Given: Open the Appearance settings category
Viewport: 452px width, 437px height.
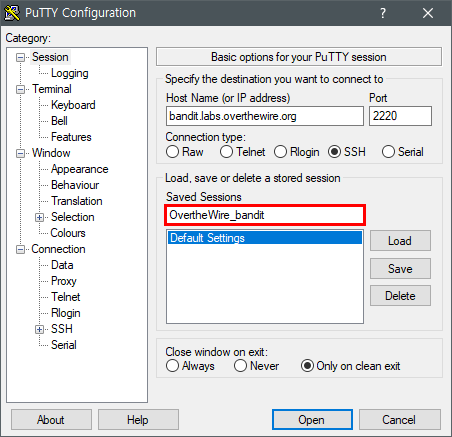Looking at the screenshot, I should point(80,169).
